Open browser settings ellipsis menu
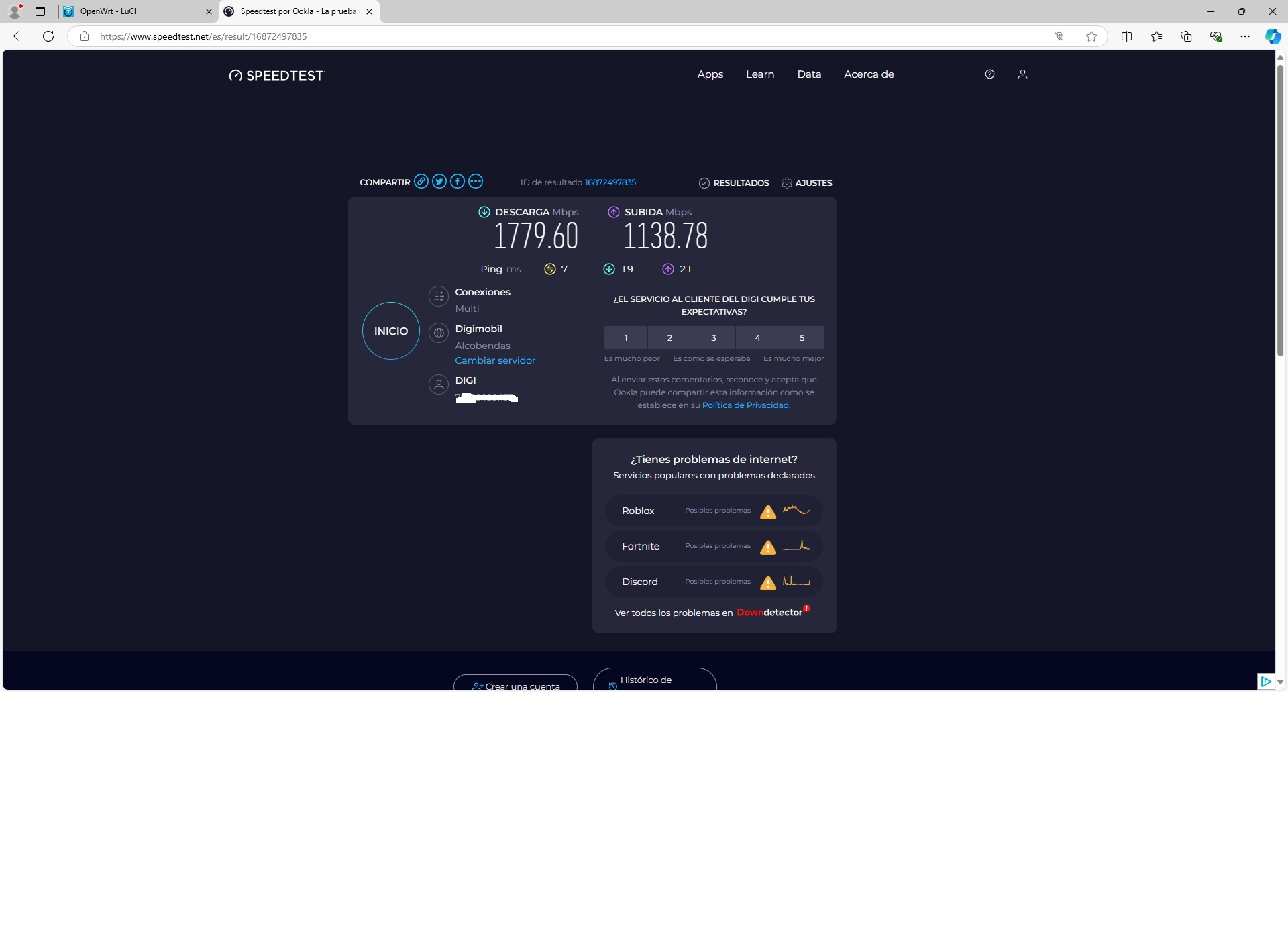The width and height of the screenshot is (1288, 942). (x=1245, y=36)
